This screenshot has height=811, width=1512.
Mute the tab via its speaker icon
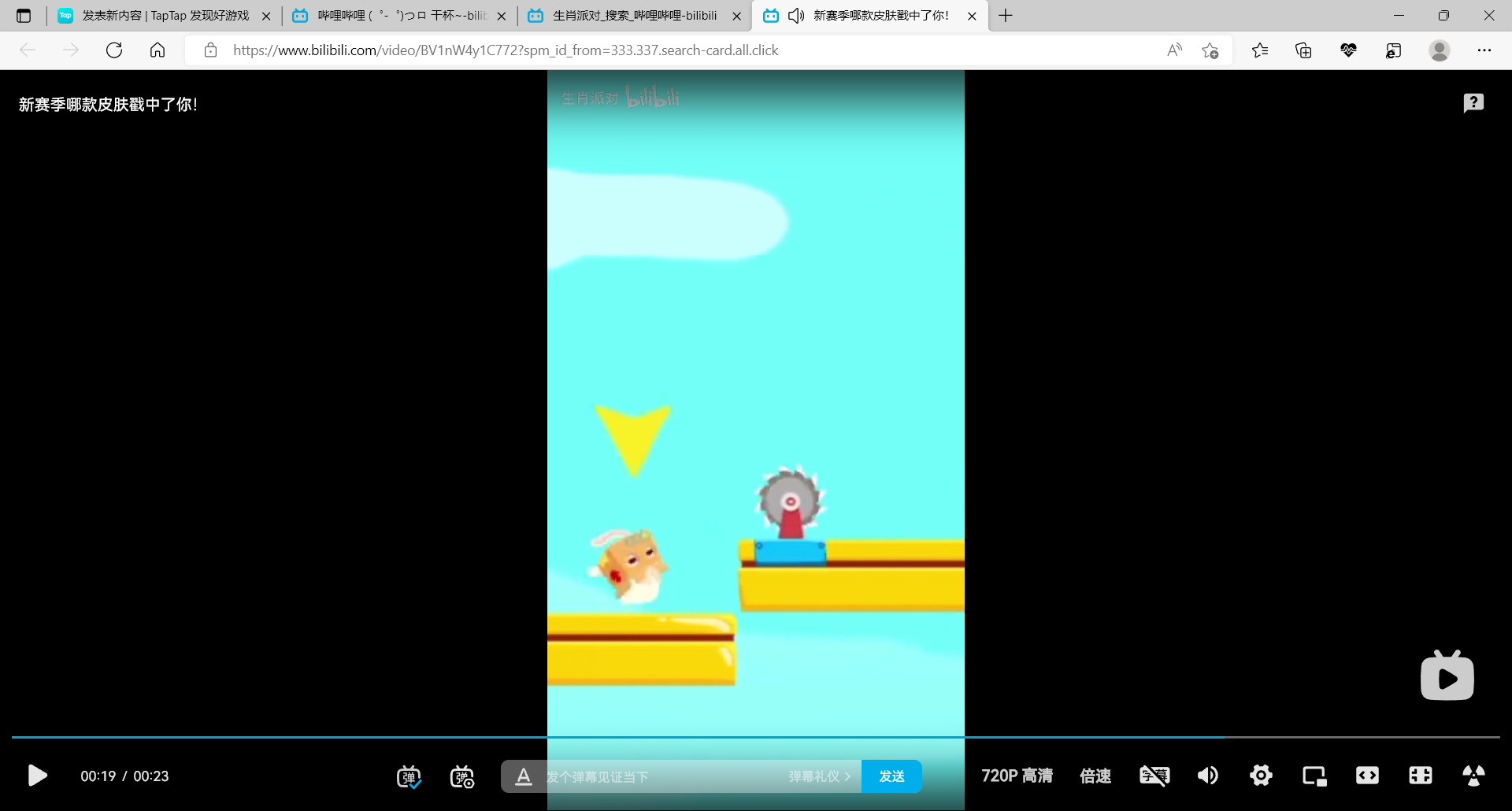click(x=796, y=16)
